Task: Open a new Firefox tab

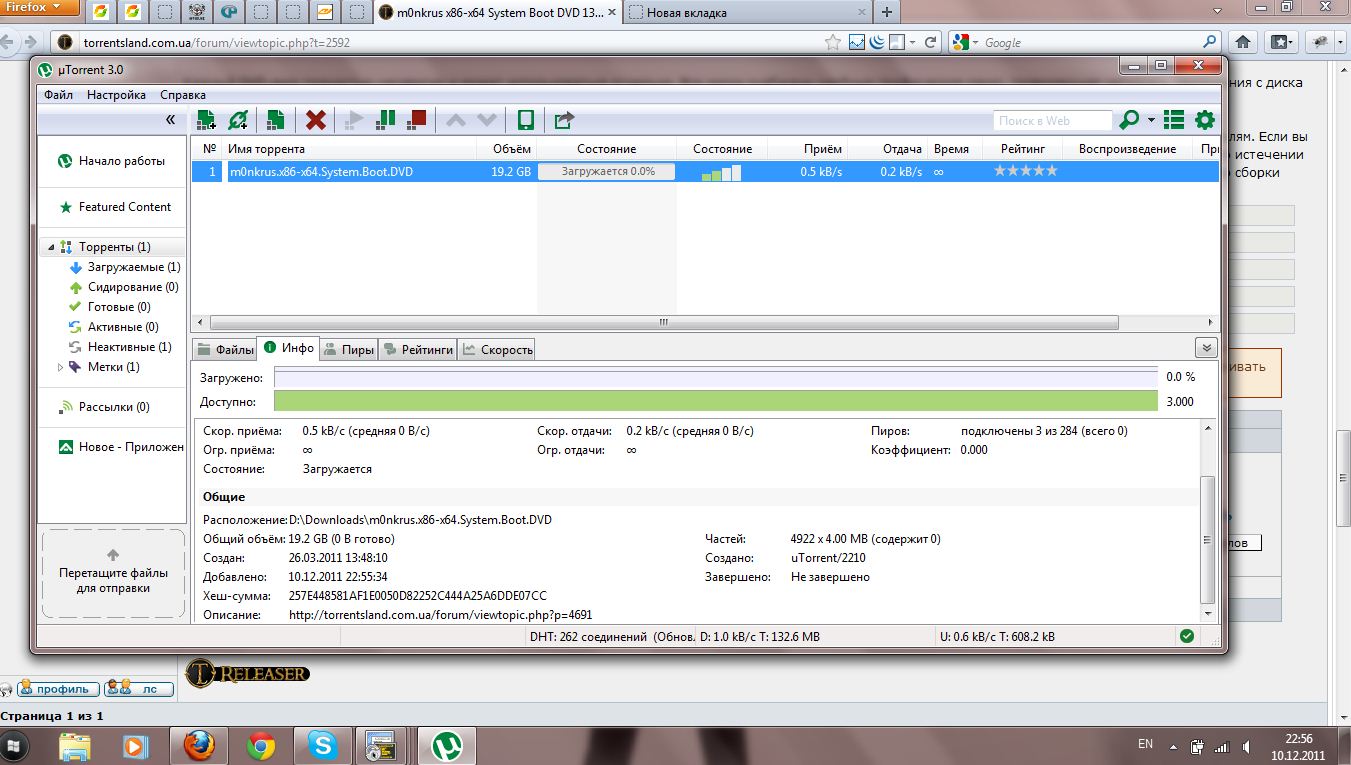Action: [886, 13]
